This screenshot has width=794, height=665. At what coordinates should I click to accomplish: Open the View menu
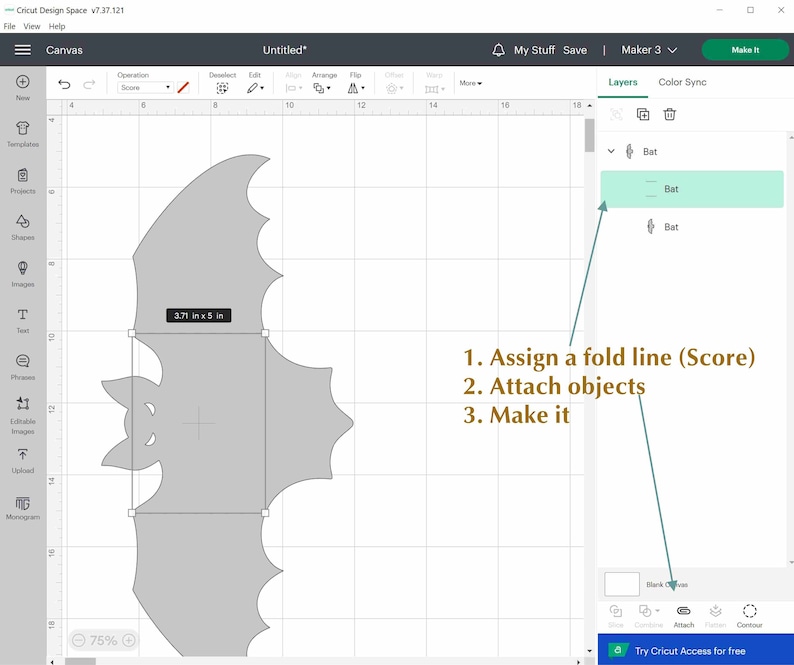pyautogui.click(x=31, y=26)
